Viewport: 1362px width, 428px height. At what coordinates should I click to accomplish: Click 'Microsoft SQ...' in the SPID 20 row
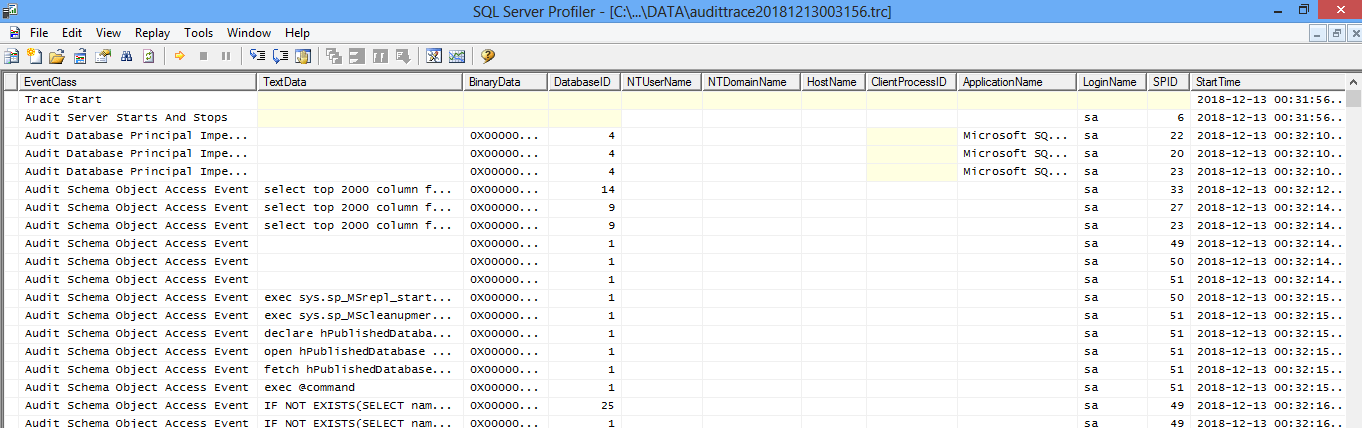point(1017,154)
